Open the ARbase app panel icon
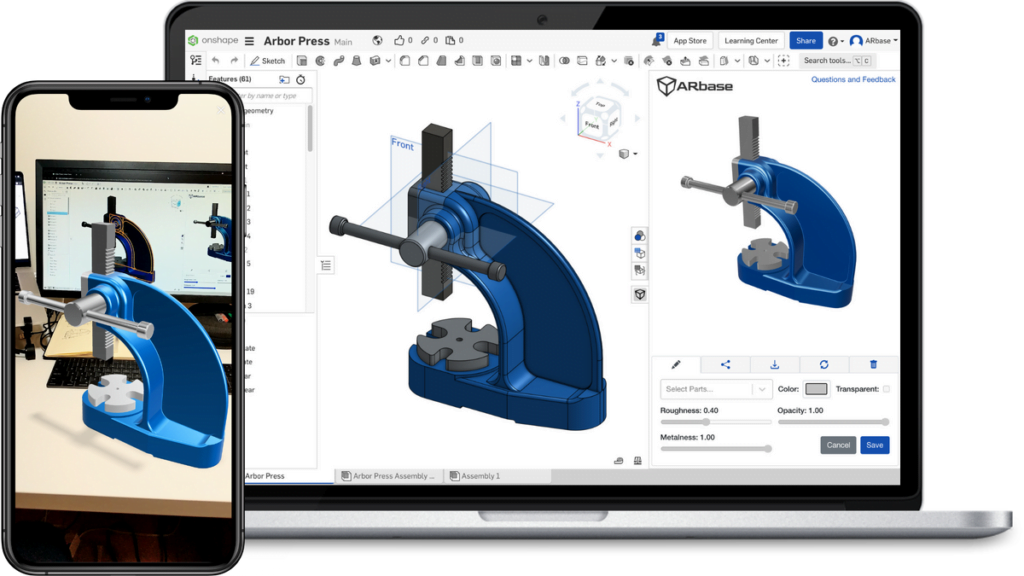The width and height of the screenshot is (1024, 576). click(x=640, y=295)
